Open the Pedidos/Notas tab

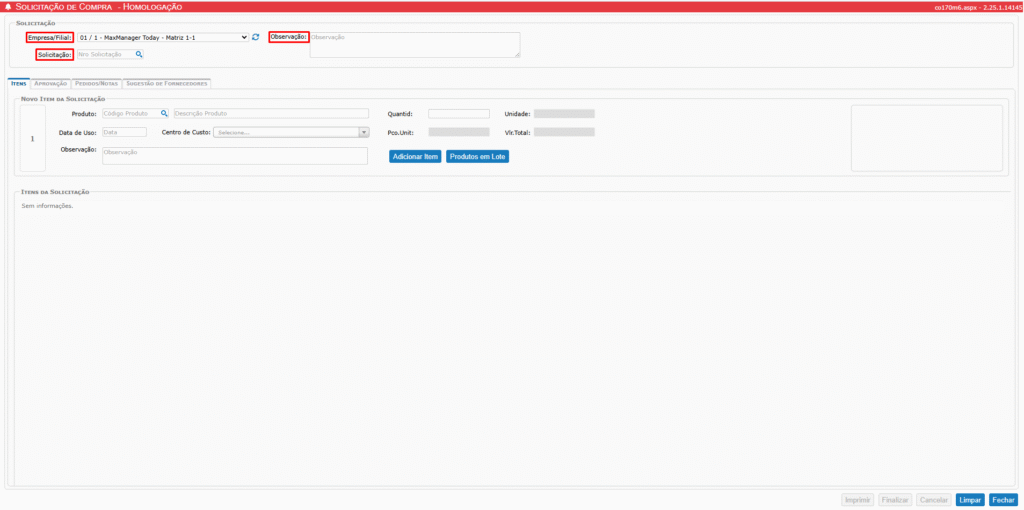tap(96, 84)
